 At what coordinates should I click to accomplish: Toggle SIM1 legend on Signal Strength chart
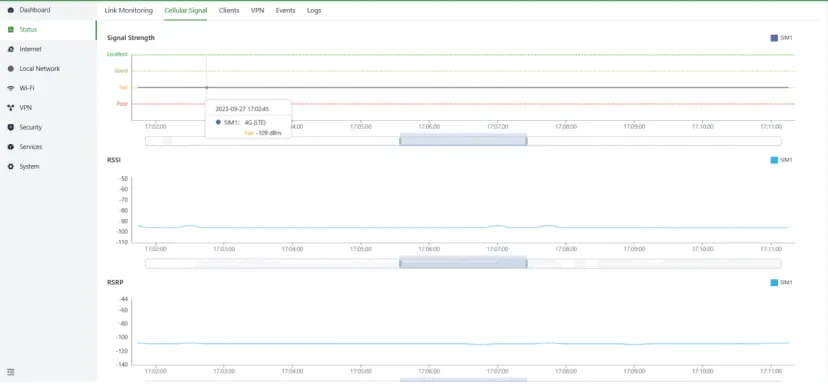coord(782,38)
